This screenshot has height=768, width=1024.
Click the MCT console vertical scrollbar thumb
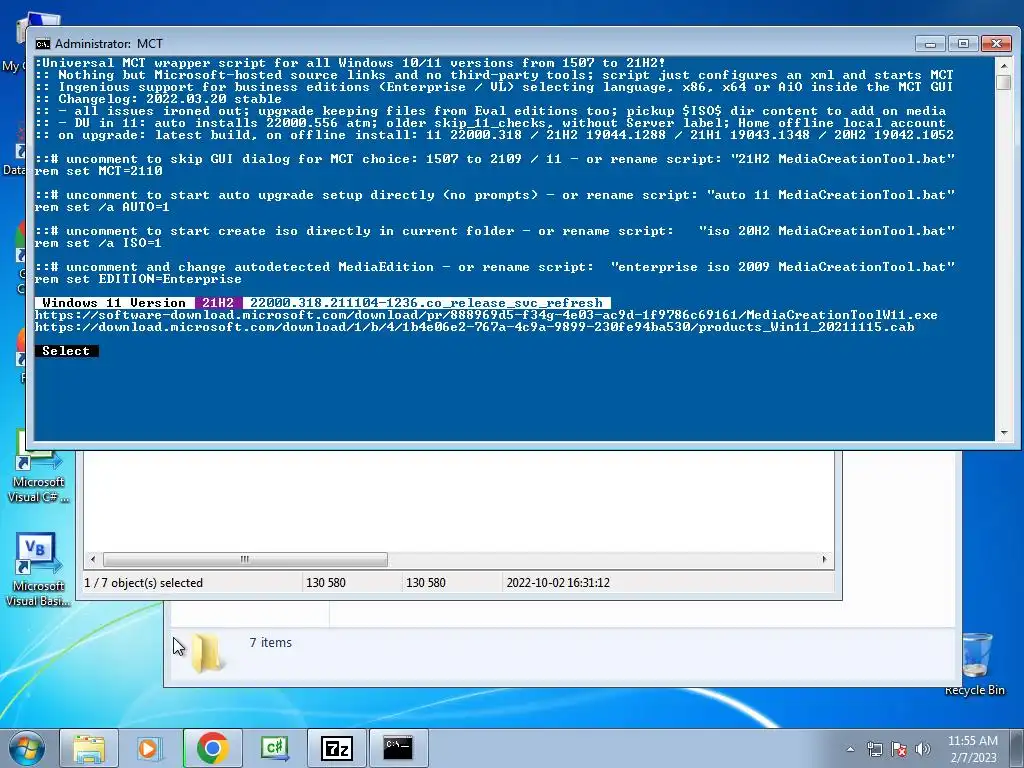(x=1004, y=82)
